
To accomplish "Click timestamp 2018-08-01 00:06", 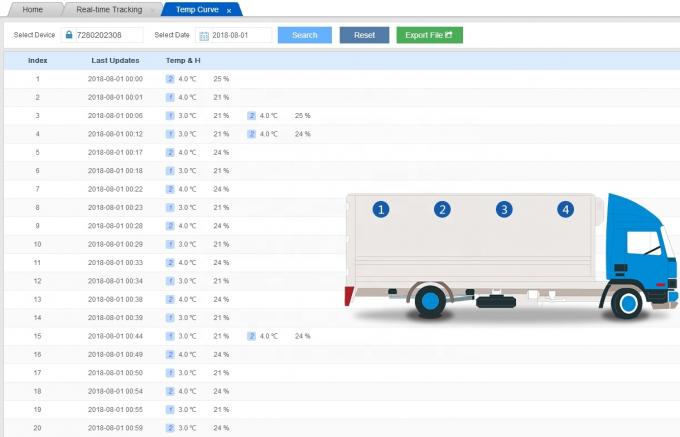I will click(115, 116).
